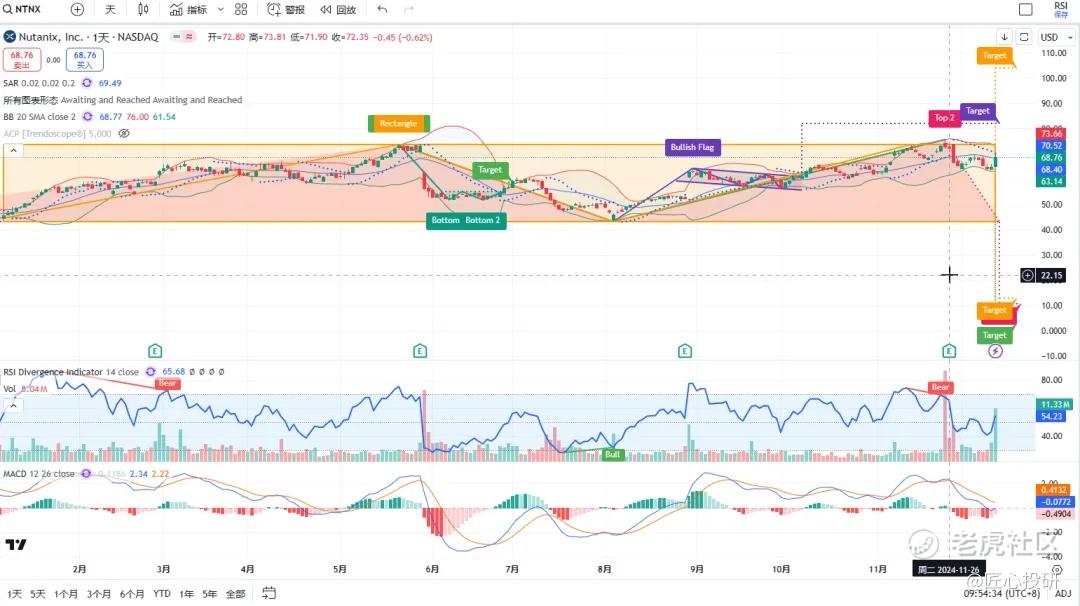Toggle ADJ adjusted price setting
1080x606 pixels.
1063,594
